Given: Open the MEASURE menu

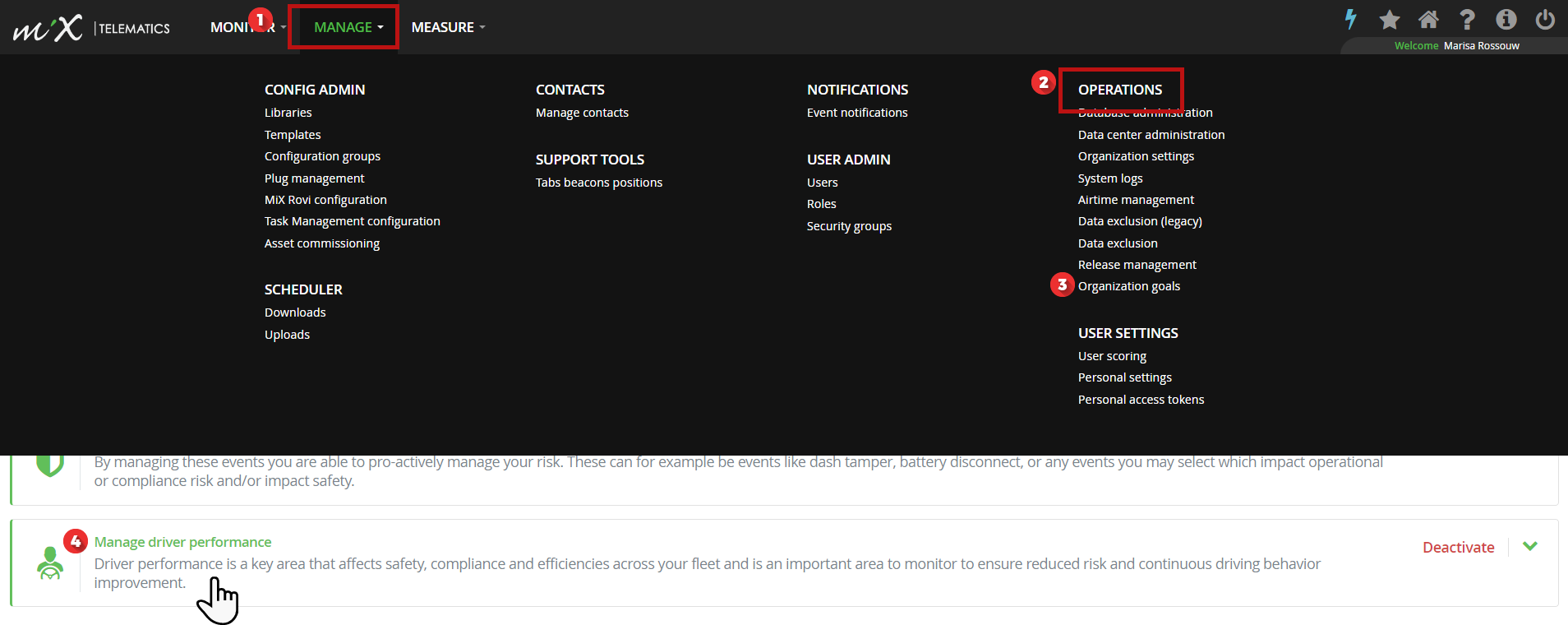Looking at the screenshot, I should [448, 27].
